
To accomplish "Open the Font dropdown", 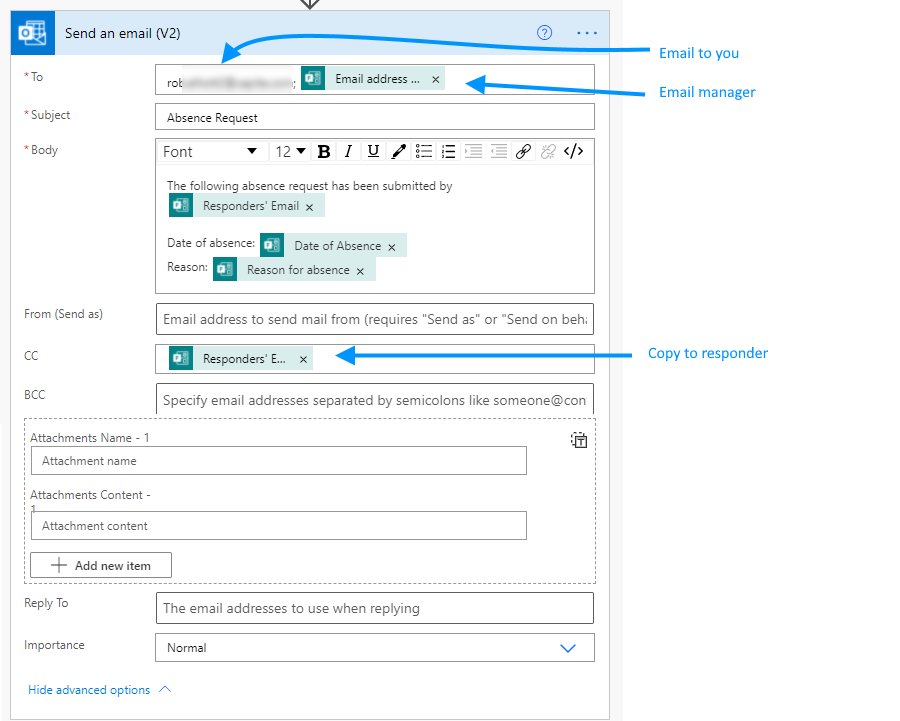I will click(x=210, y=152).
